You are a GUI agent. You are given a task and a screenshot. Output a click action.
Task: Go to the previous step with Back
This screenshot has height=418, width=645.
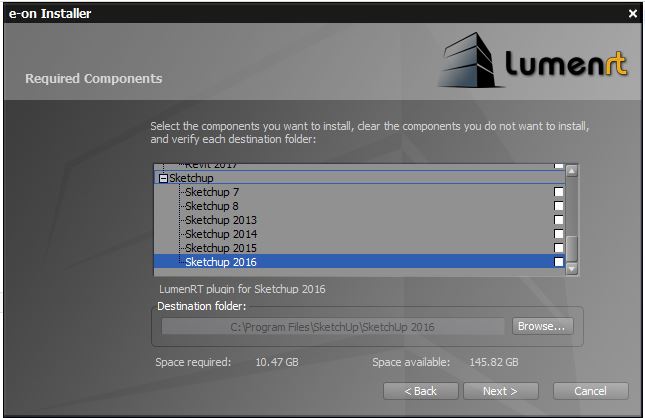pos(420,391)
